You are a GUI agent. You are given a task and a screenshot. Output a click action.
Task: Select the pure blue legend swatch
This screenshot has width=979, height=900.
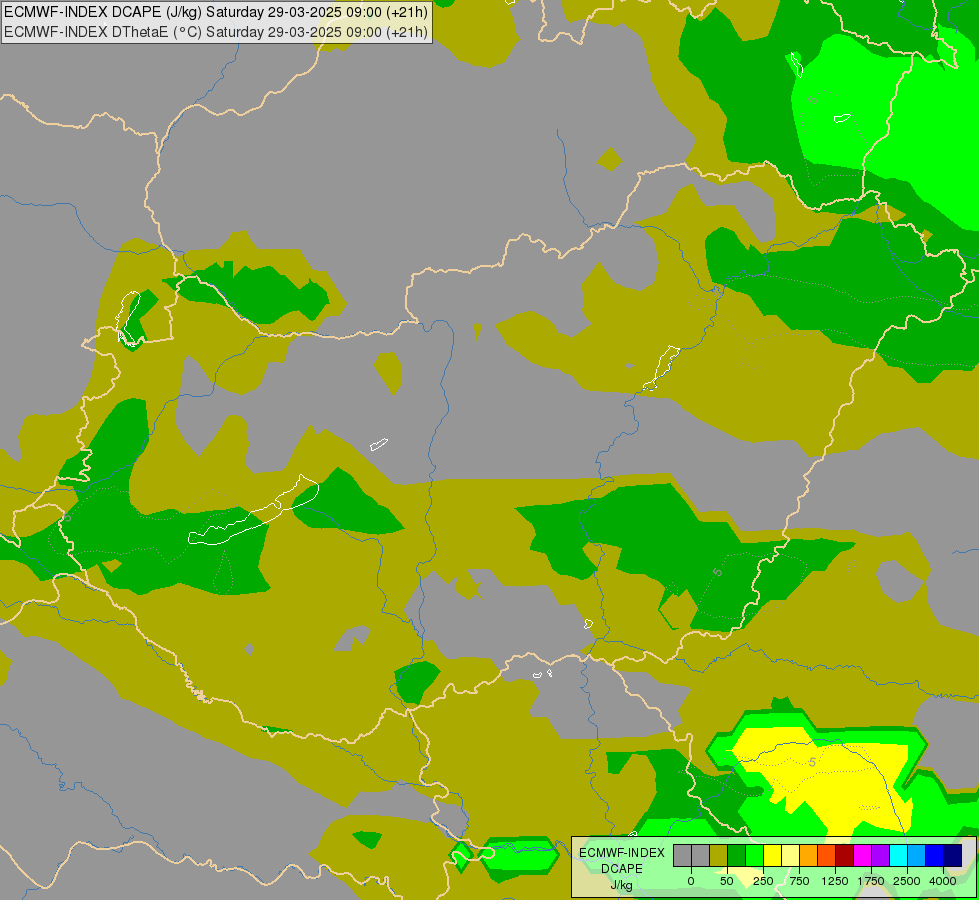click(x=935, y=855)
